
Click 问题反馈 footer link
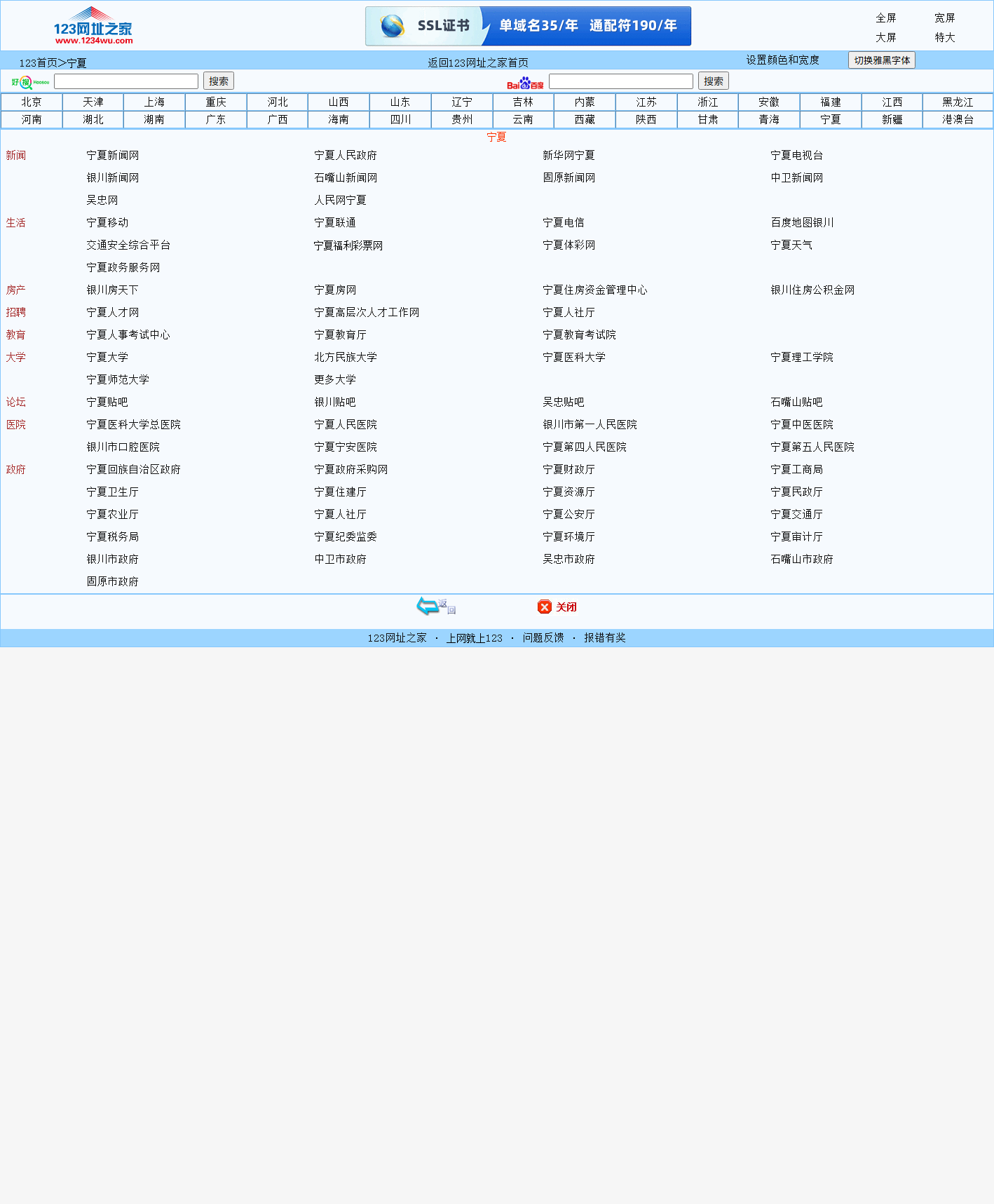pyautogui.click(x=543, y=638)
